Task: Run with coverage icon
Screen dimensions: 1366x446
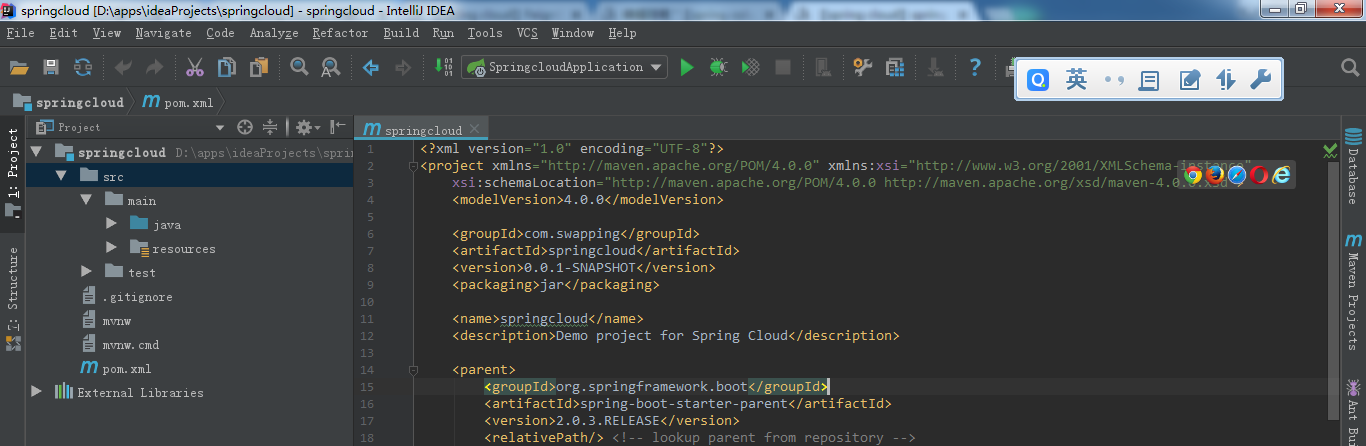Action: [750, 67]
